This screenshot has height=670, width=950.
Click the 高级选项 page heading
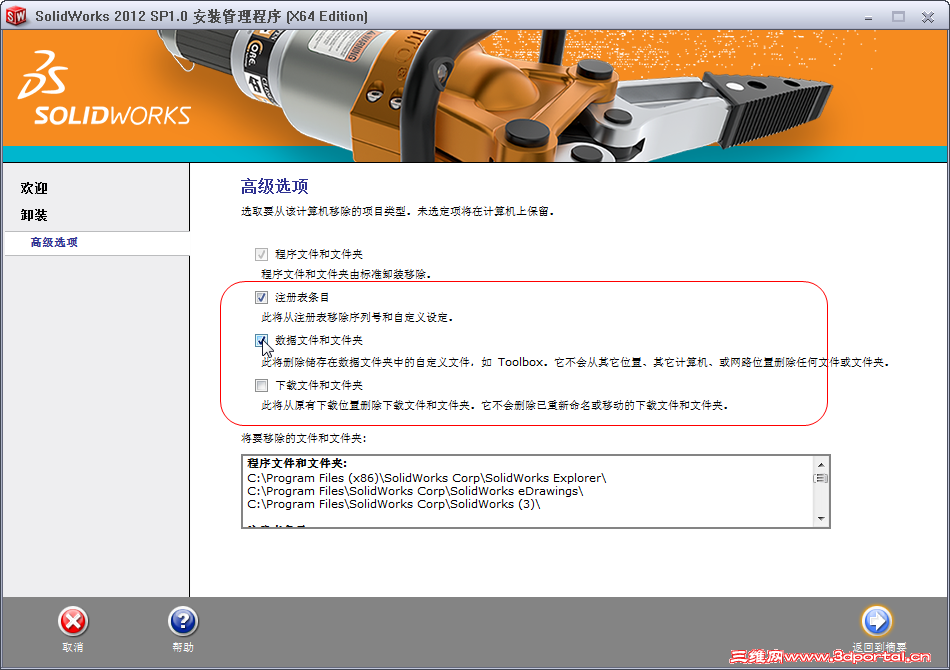(274, 187)
